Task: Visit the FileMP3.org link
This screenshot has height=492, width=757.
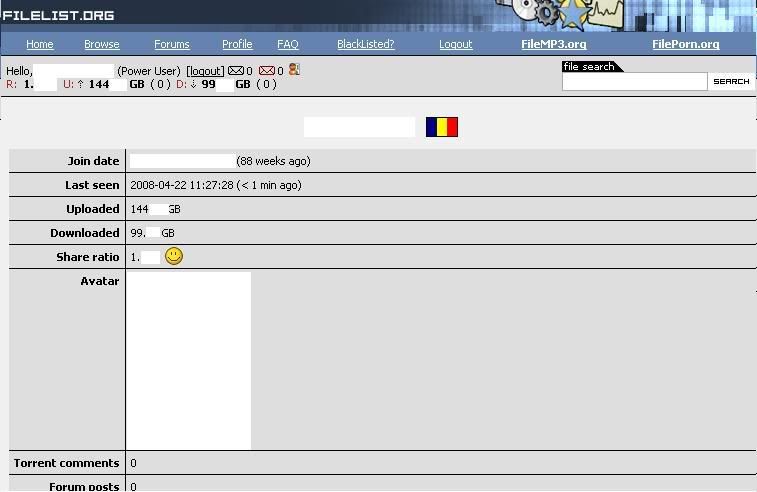Action: pos(554,44)
